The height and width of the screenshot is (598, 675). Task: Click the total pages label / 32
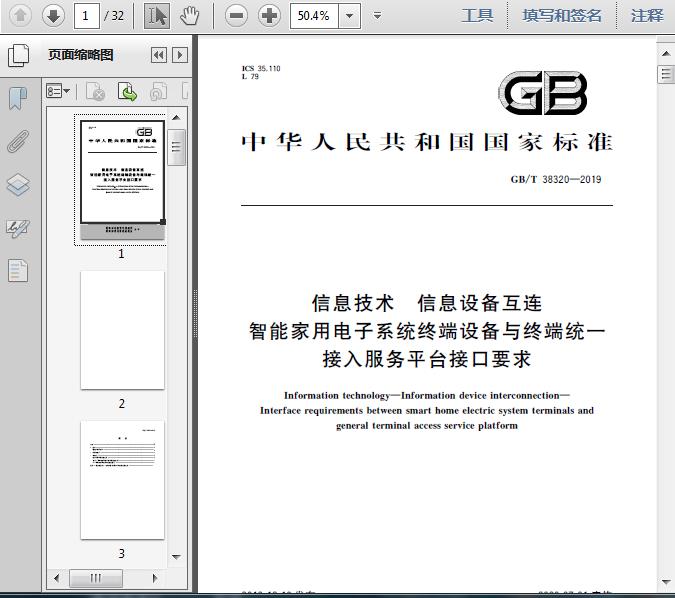coord(114,16)
